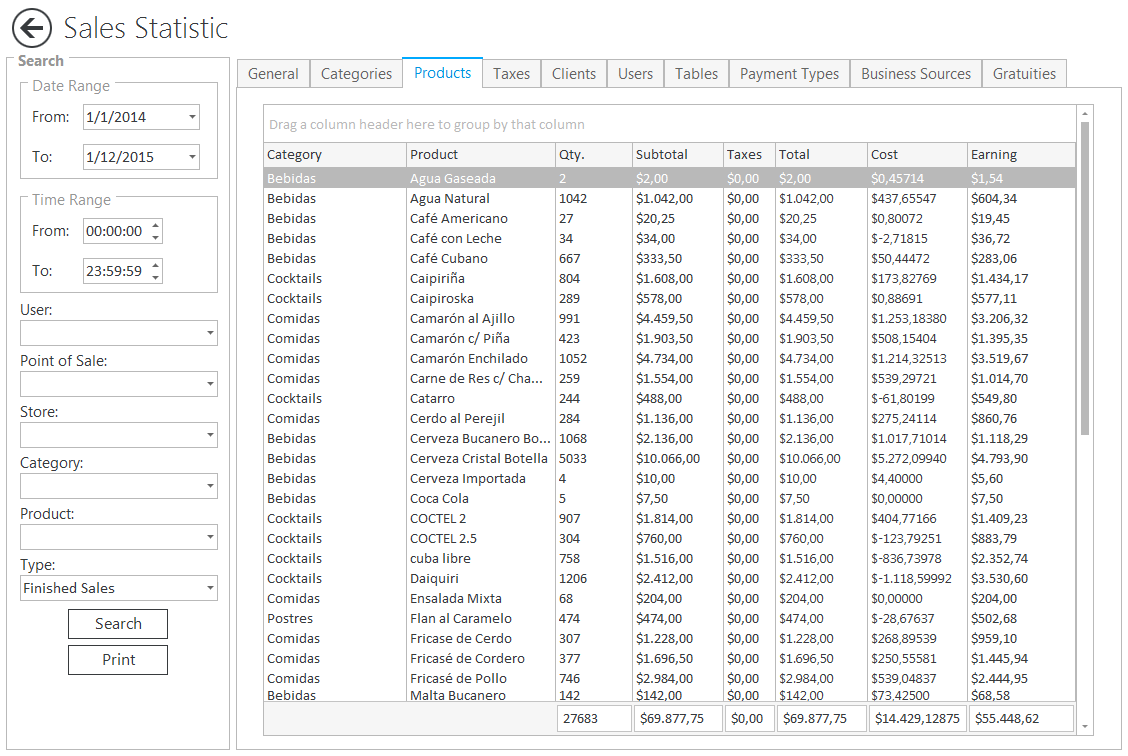Open the From date picker dropdown
Screen dimensions: 1128x756
coord(192,117)
